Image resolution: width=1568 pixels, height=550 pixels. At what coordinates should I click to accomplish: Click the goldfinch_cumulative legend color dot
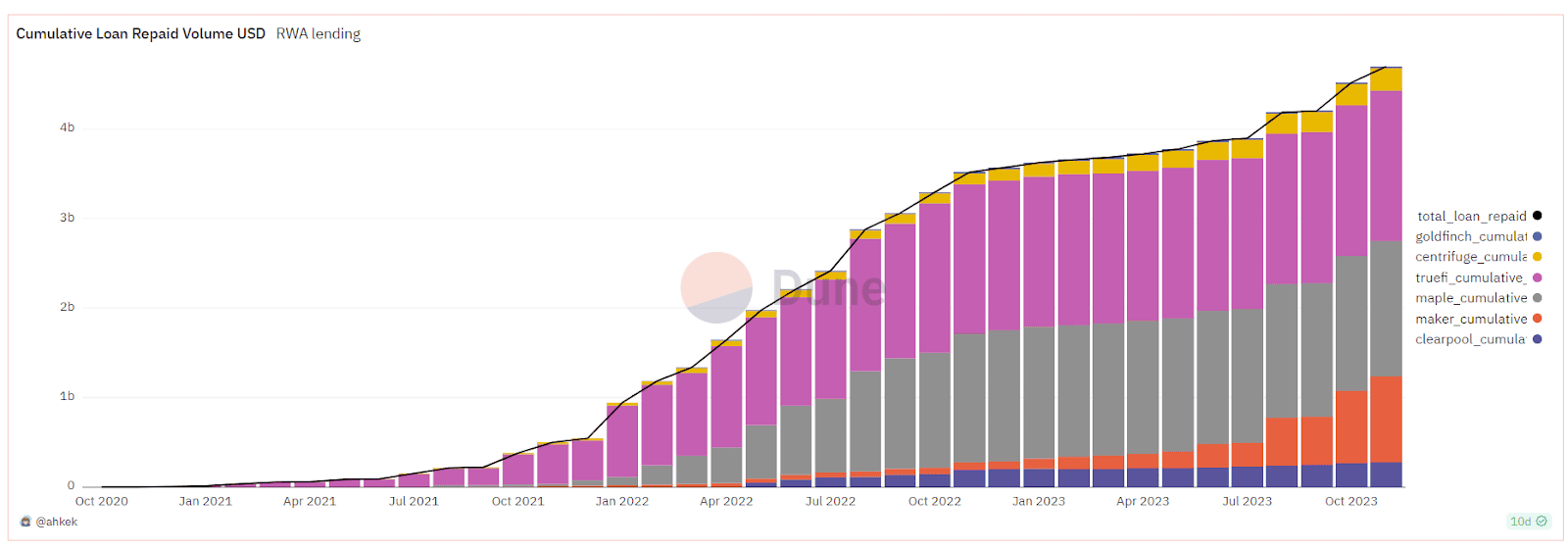click(x=1537, y=236)
